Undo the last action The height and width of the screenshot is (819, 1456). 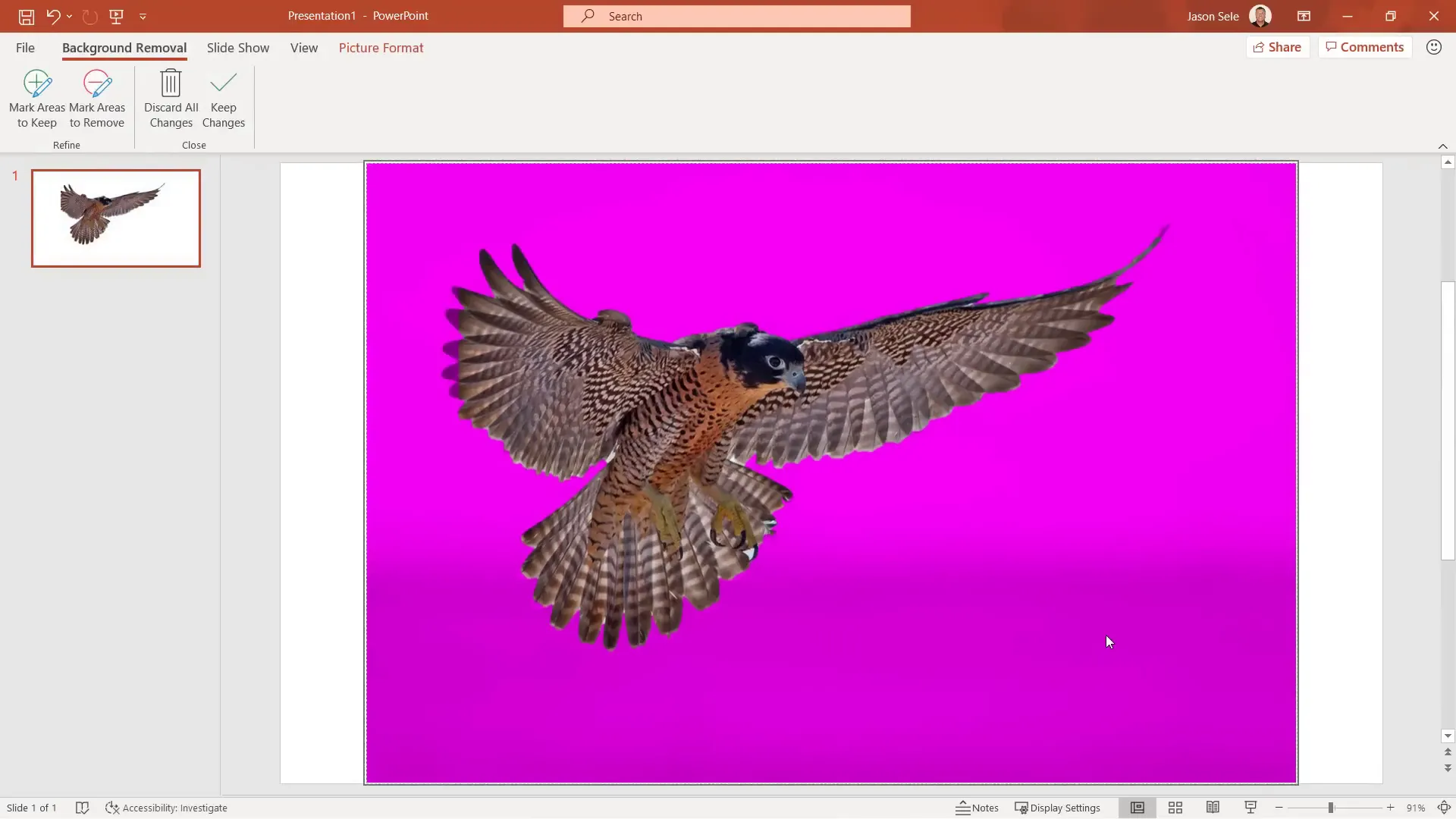[52, 16]
